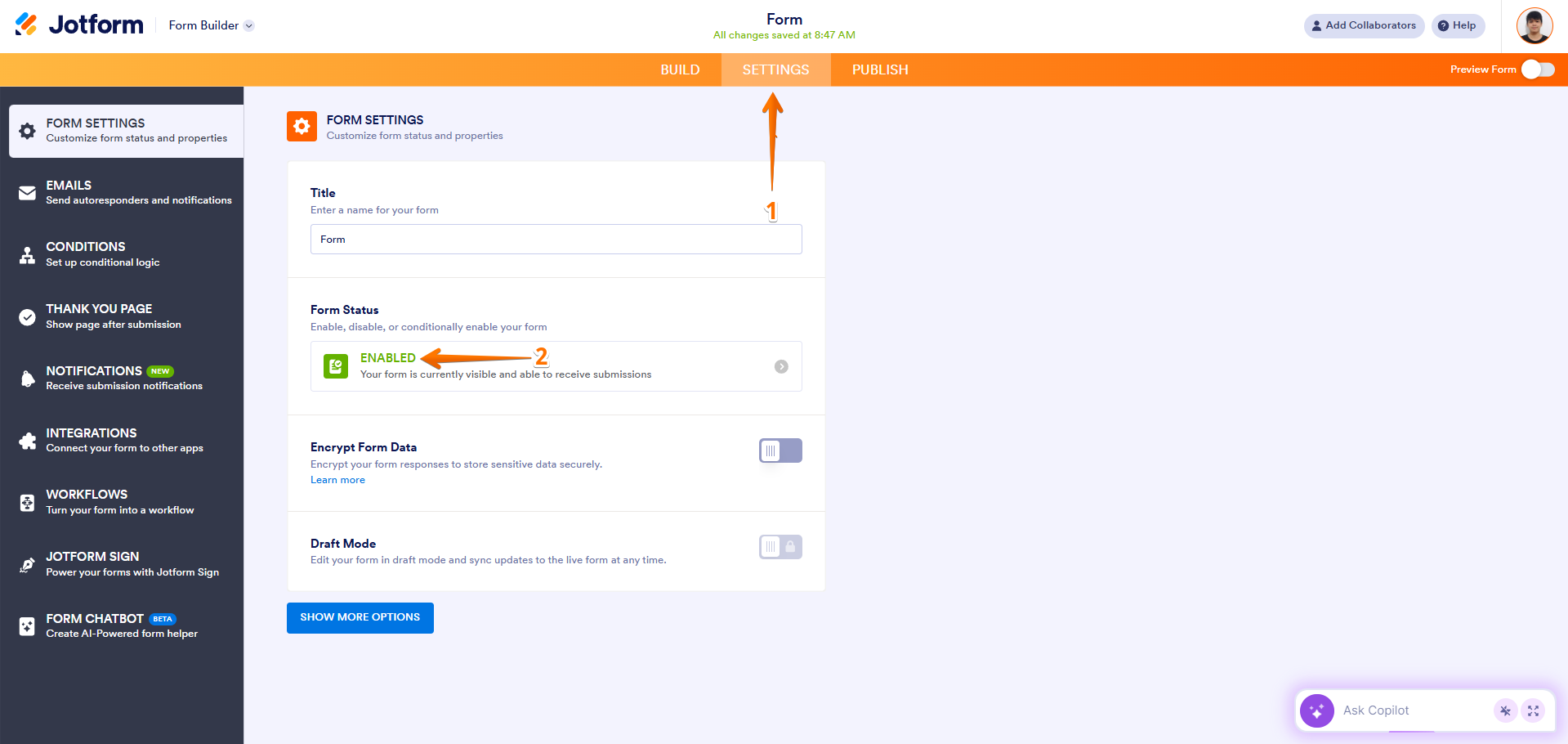
Task: Click the Ask Copilot sparkle icon
Action: 1317,710
